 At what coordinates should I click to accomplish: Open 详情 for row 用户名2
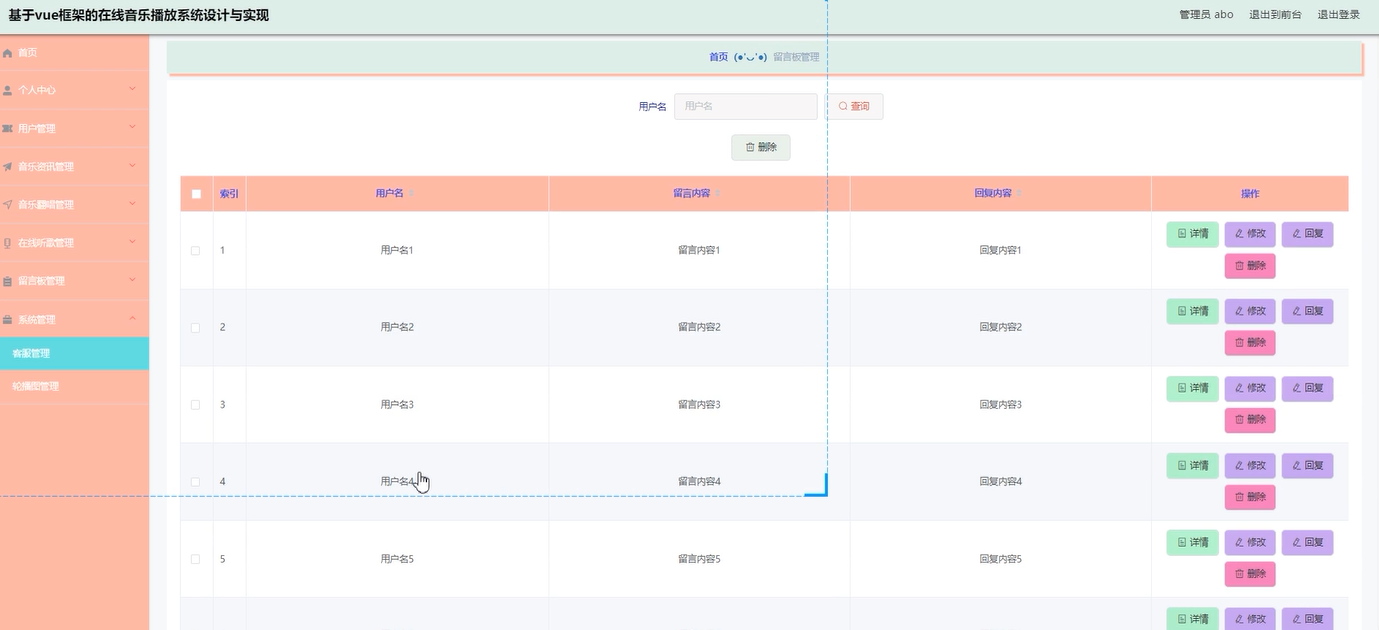pyautogui.click(x=1193, y=311)
